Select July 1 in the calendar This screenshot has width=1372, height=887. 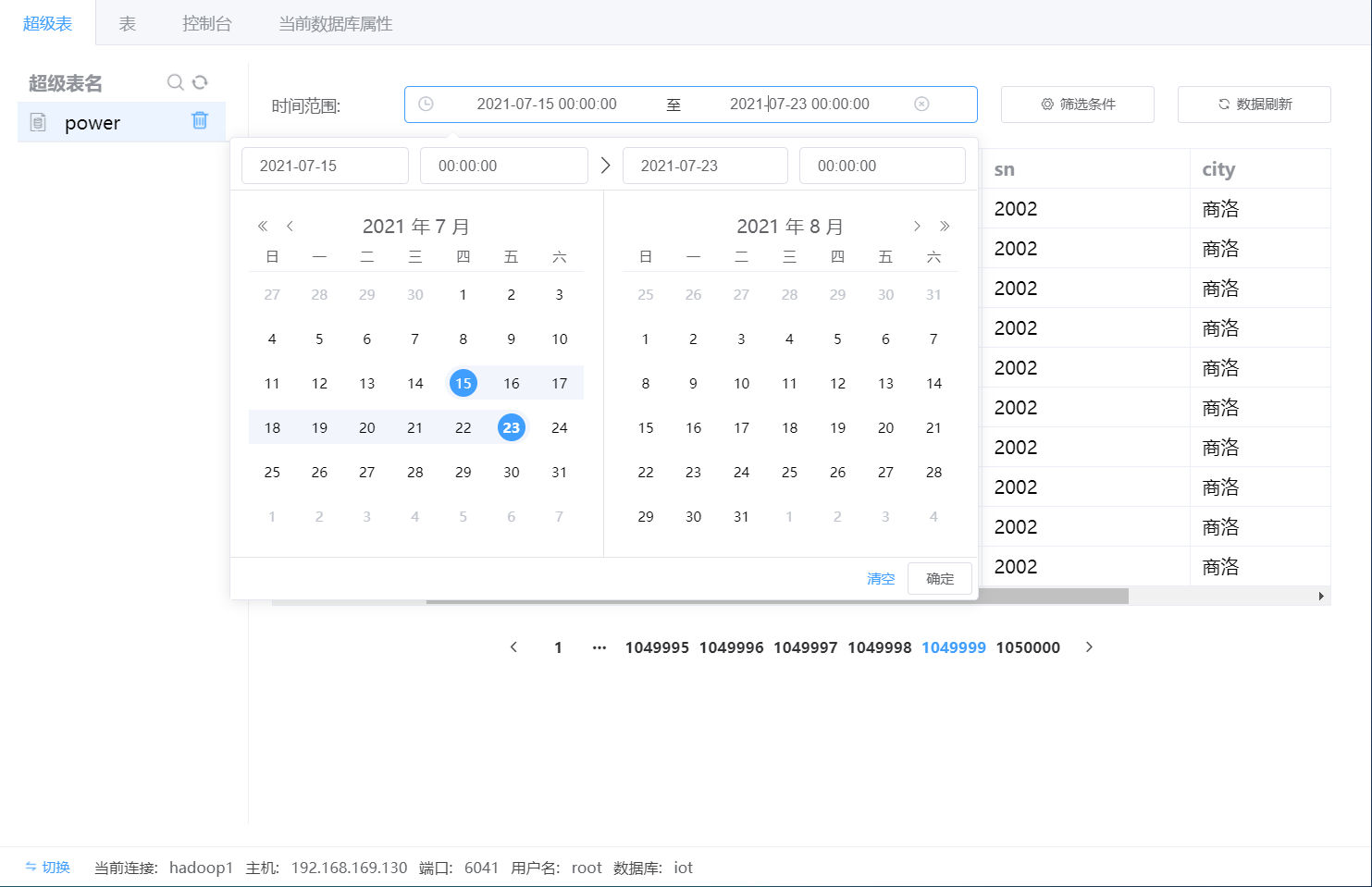click(x=464, y=294)
